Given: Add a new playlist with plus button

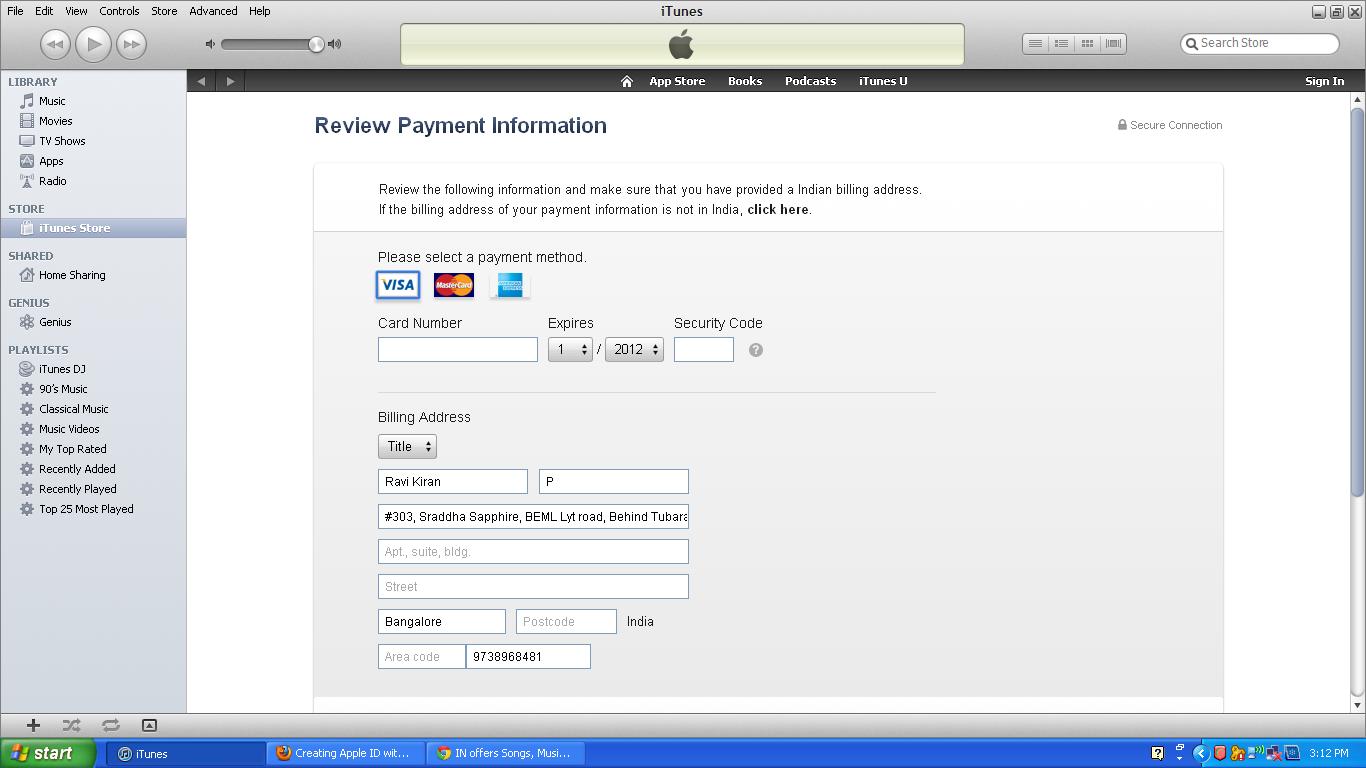Looking at the screenshot, I should coord(33,725).
